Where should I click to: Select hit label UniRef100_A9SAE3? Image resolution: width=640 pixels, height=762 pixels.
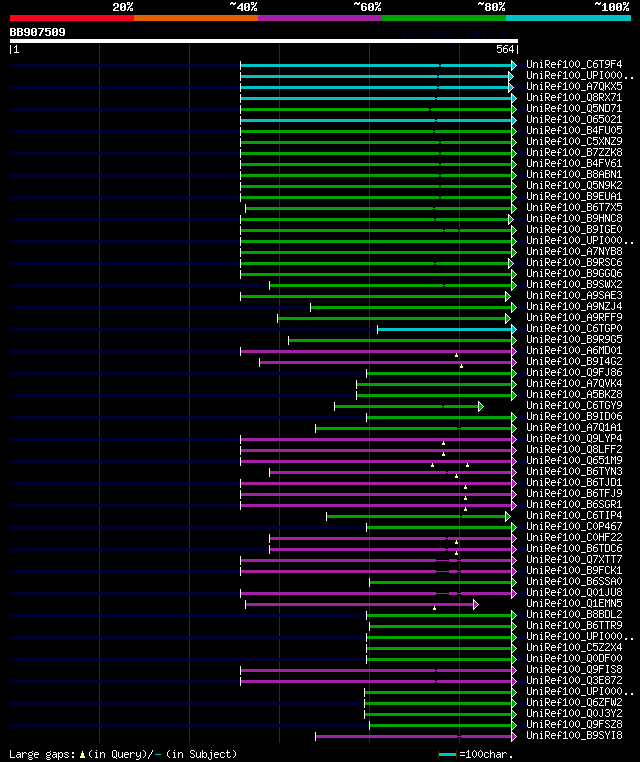[x=574, y=295]
